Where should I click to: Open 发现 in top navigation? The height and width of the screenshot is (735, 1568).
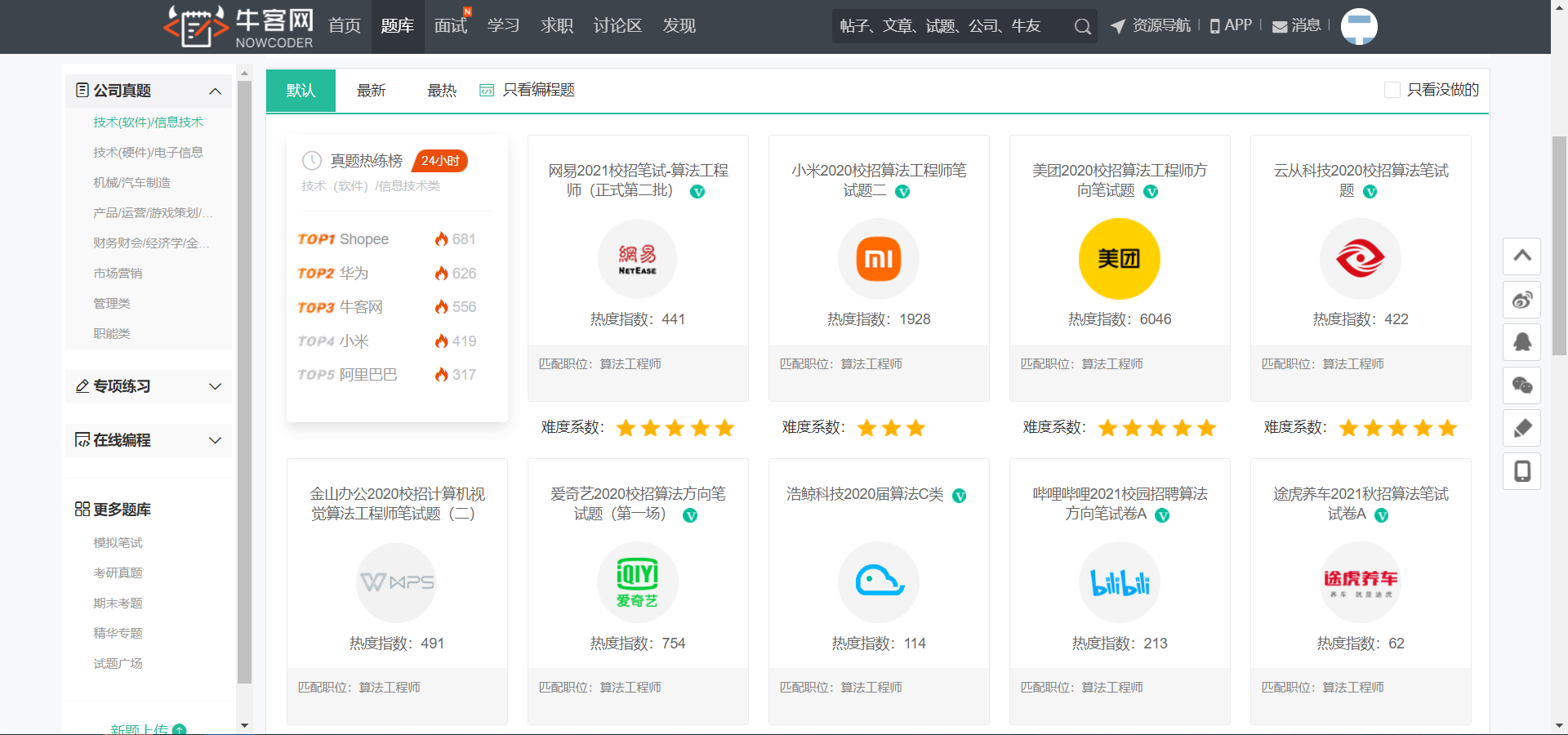(679, 26)
